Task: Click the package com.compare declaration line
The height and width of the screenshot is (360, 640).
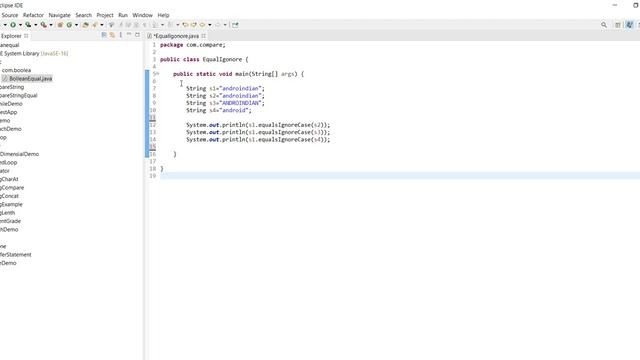Action: tap(193, 45)
